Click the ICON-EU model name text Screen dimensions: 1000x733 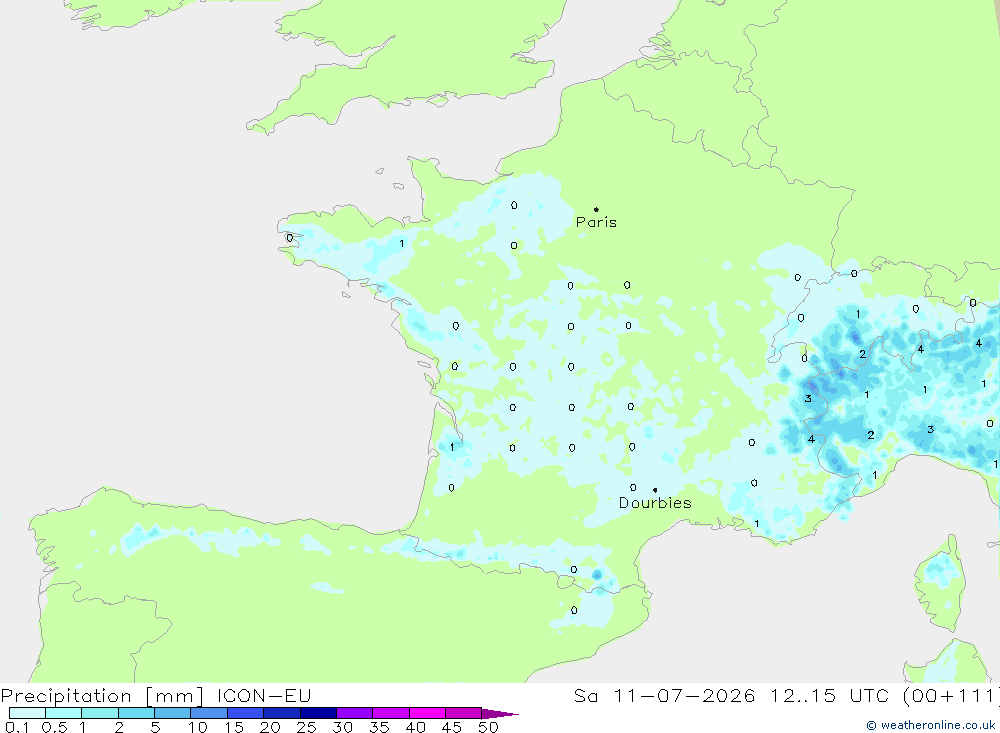[x=263, y=695]
